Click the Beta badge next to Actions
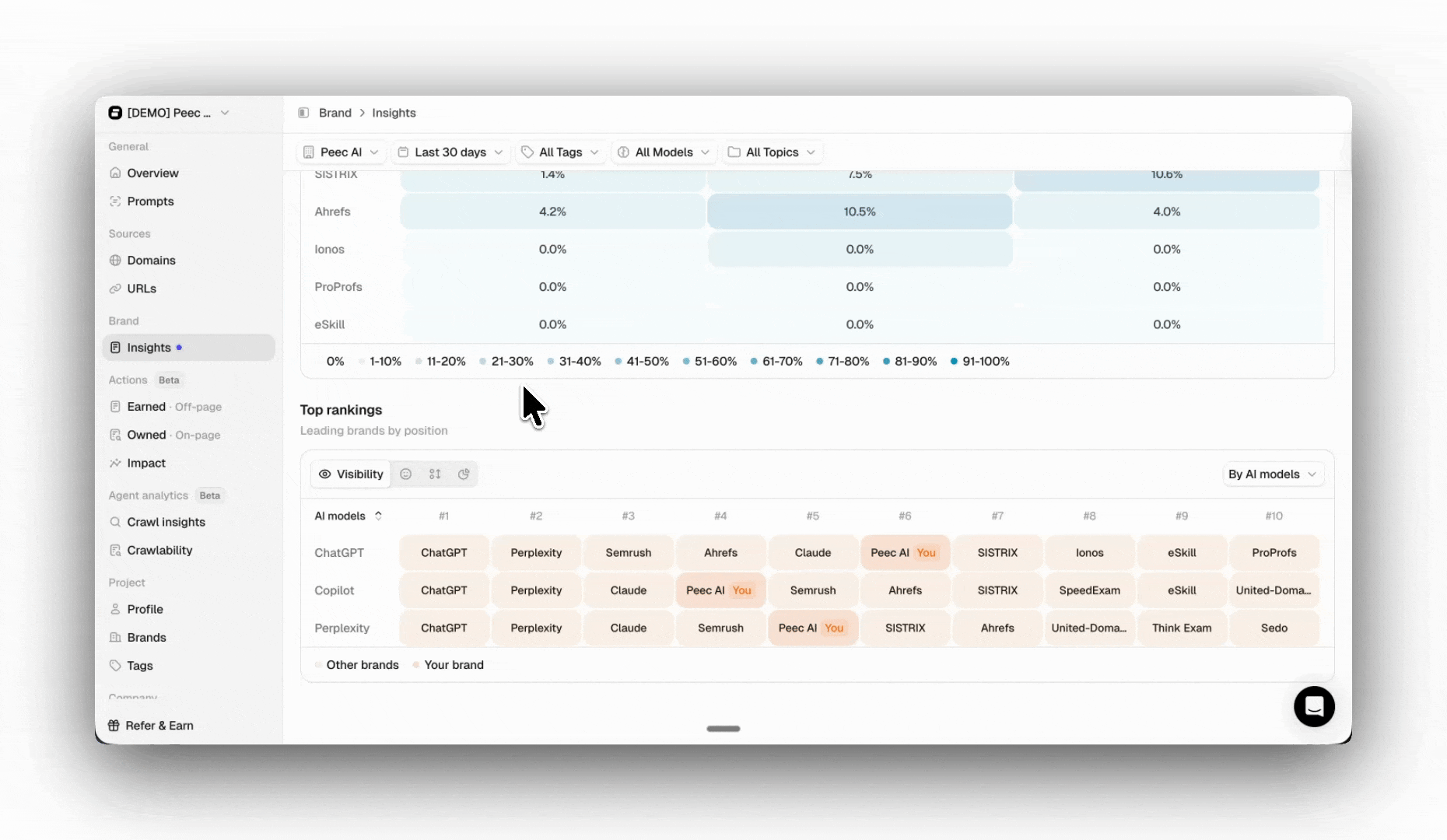1447x840 pixels. point(169,380)
